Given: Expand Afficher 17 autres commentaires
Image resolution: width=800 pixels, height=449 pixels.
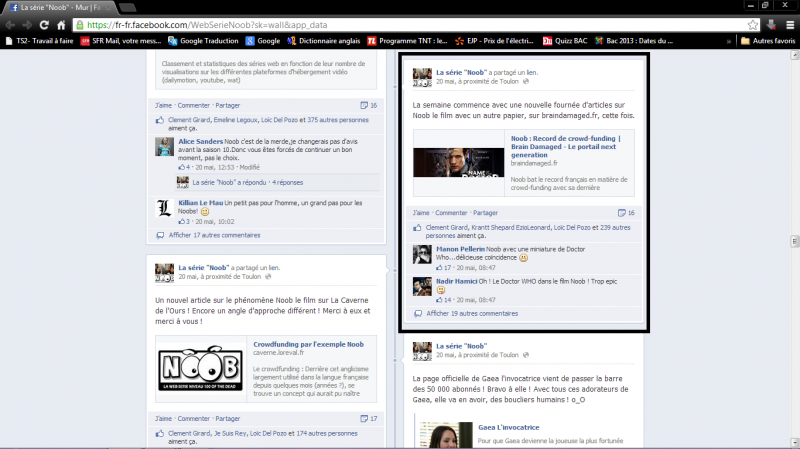Looking at the screenshot, I should [214, 235].
